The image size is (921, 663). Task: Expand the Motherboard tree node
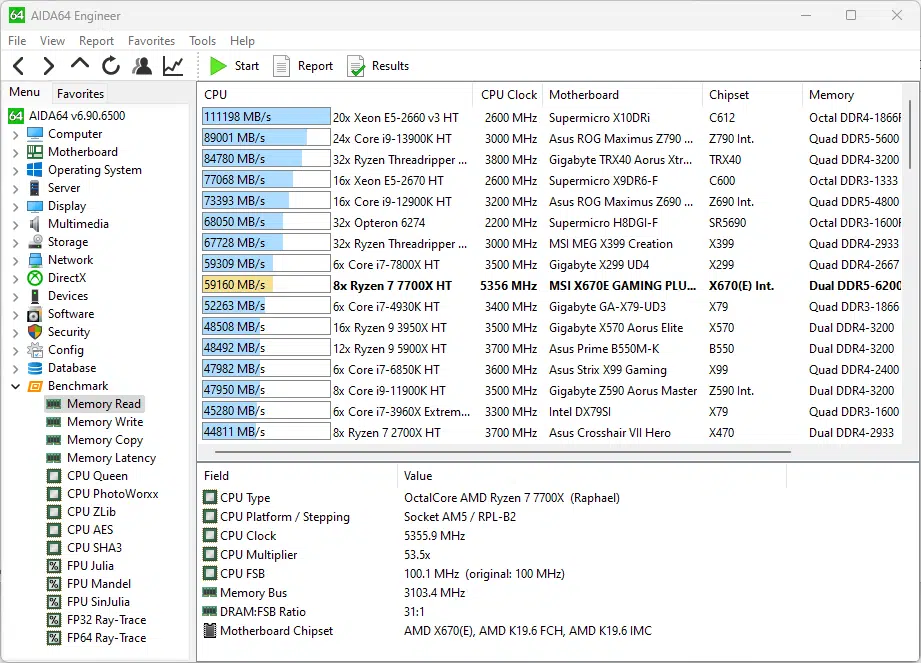coord(15,152)
